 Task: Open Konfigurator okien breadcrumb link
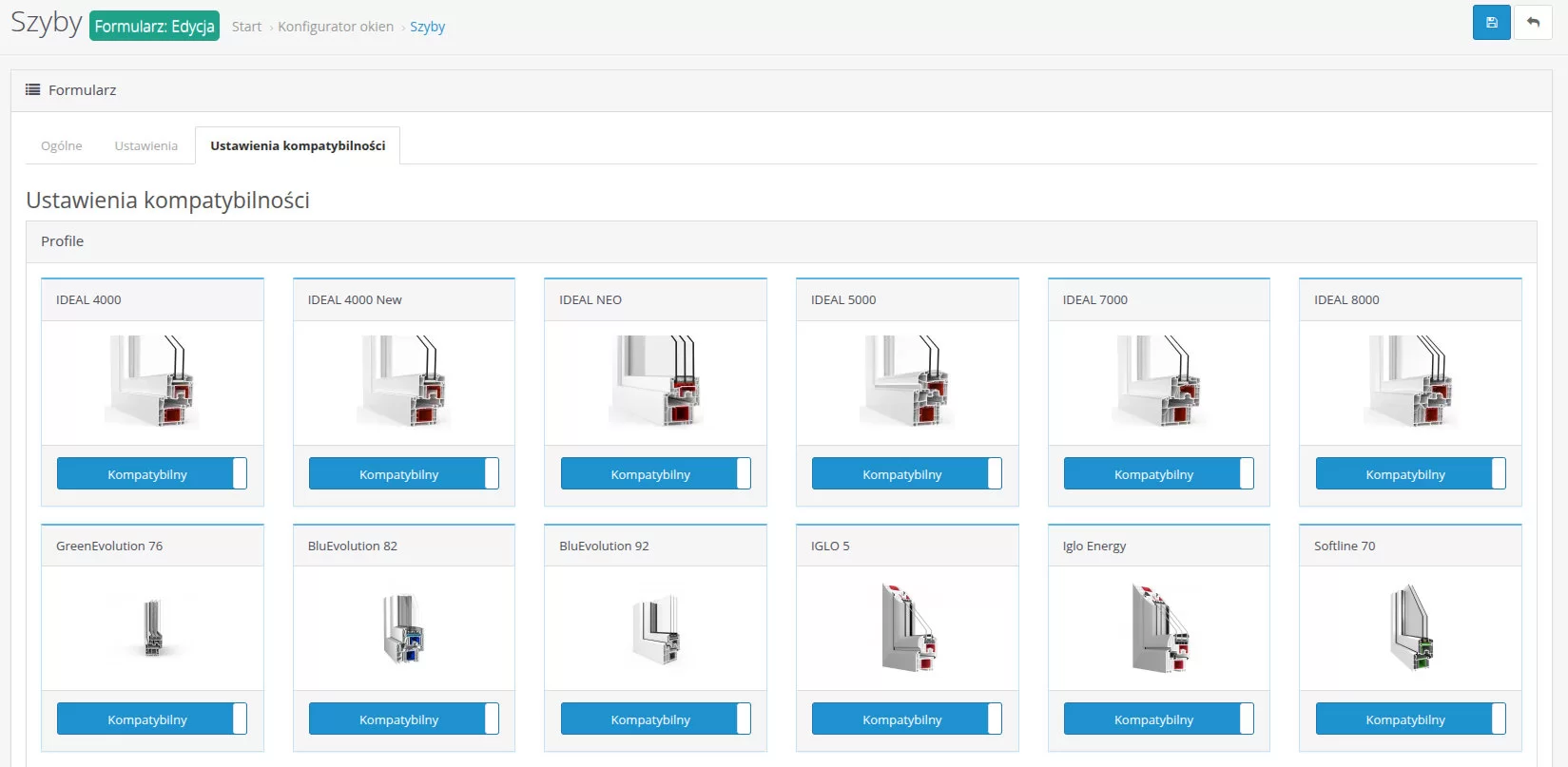pos(336,27)
